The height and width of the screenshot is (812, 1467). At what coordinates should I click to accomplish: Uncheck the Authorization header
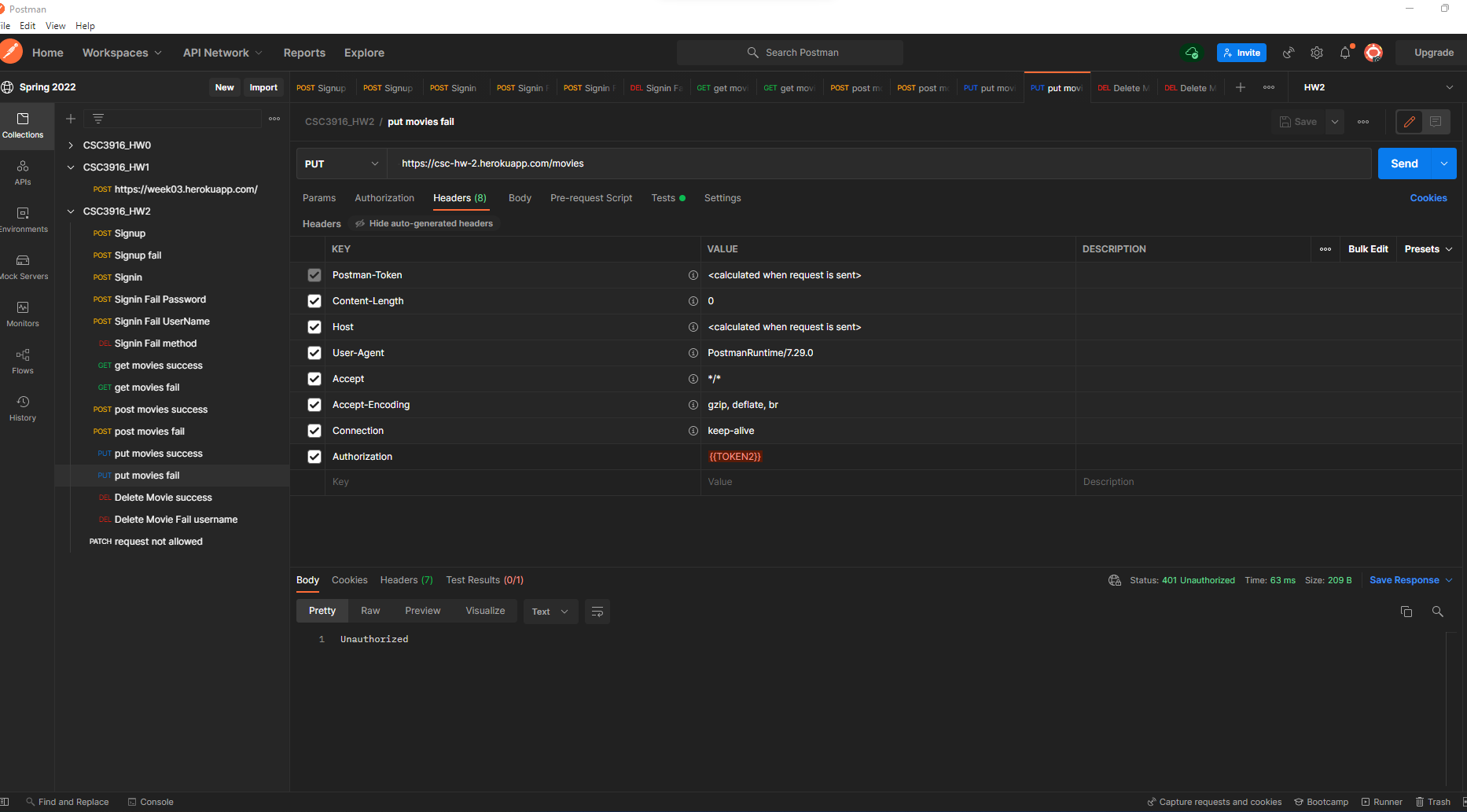pyautogui.click(x=314, y=456)
